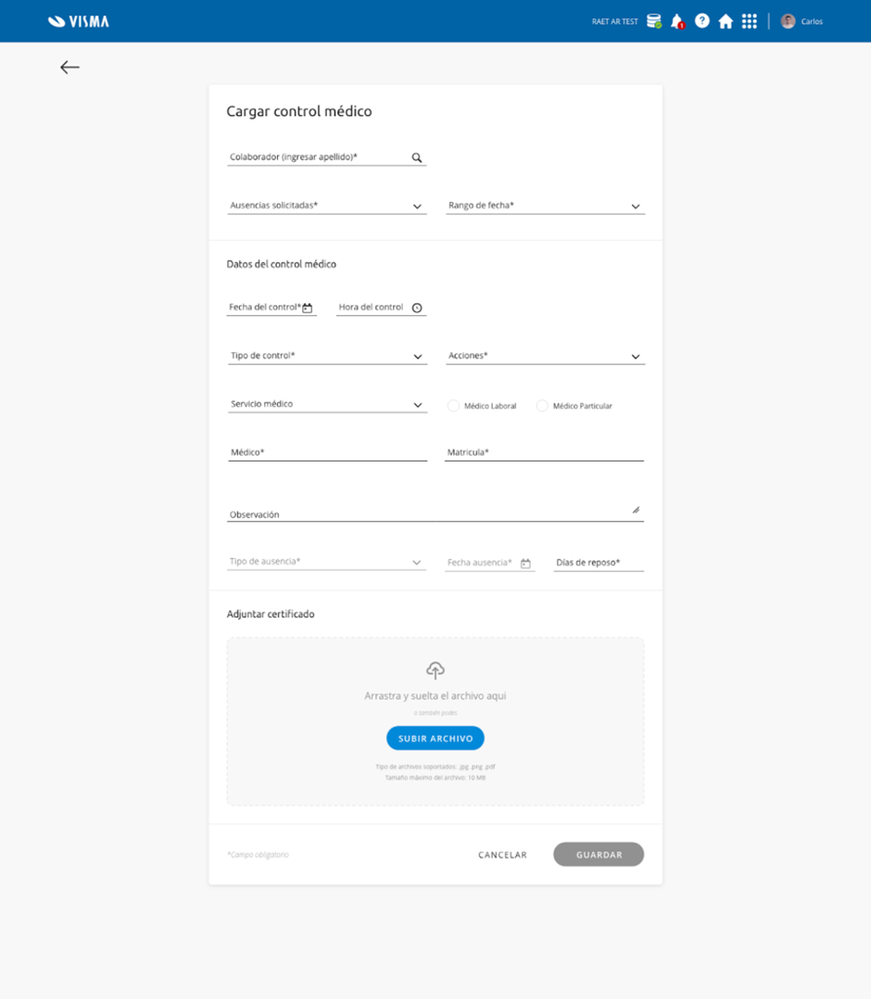
Task: Open the notifications bell
Action: coord(677,21)
